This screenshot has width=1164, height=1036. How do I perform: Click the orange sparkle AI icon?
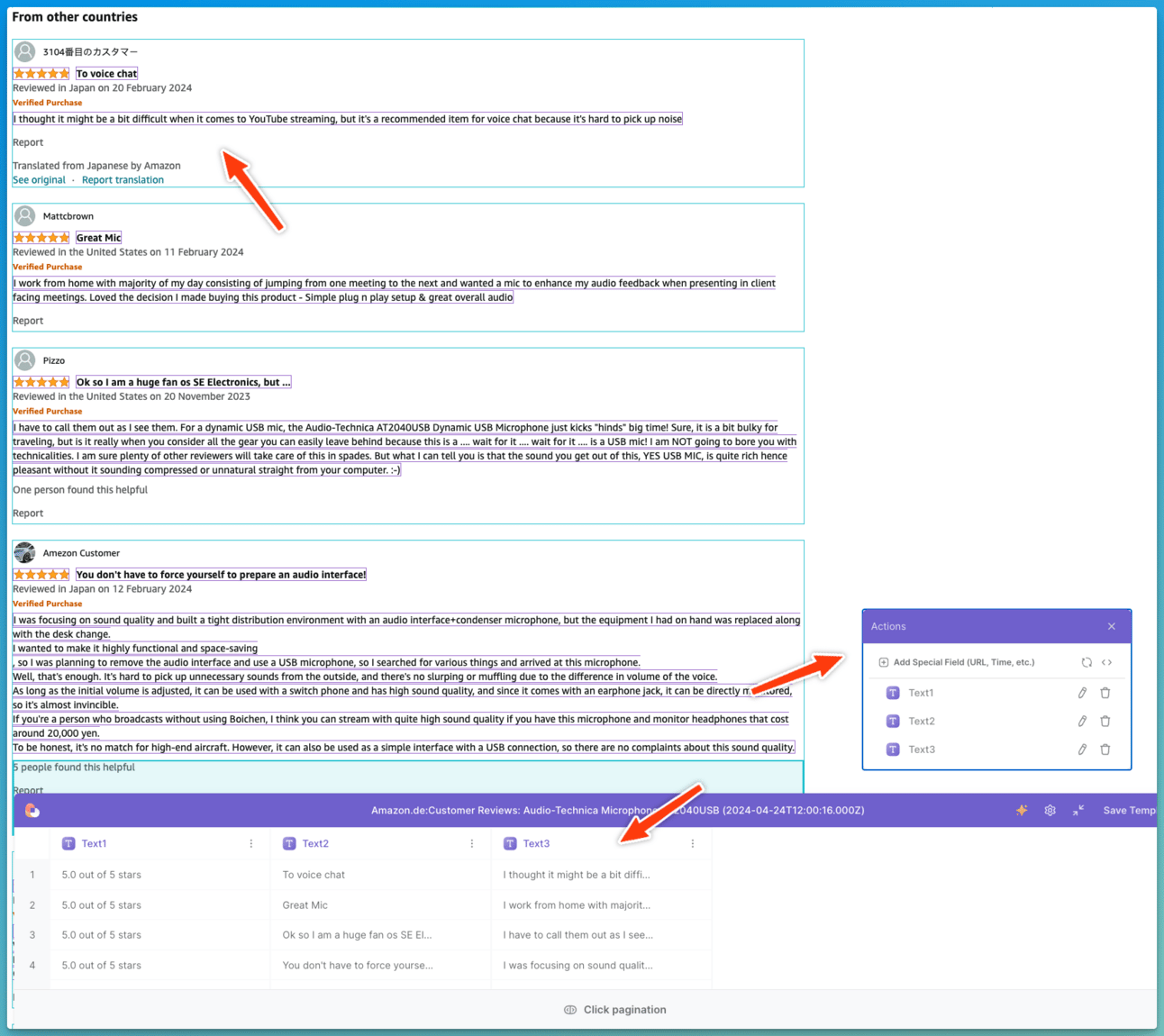pos(1022,810)
